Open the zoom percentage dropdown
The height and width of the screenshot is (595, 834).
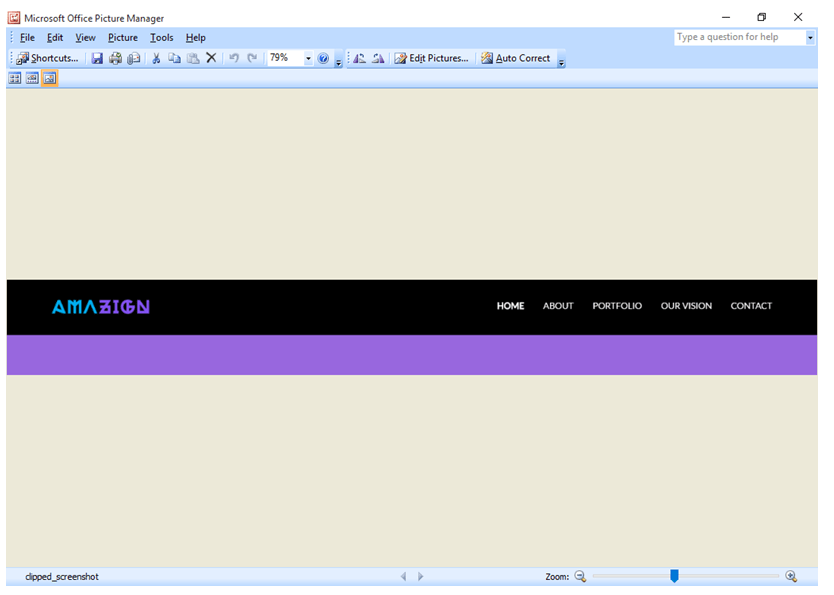tap(308, 58)
